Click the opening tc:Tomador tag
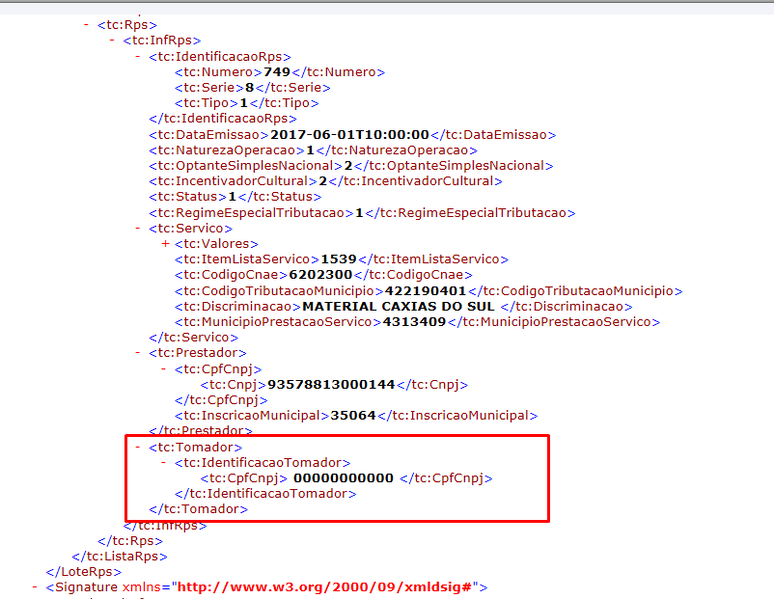 coord(195,447)
